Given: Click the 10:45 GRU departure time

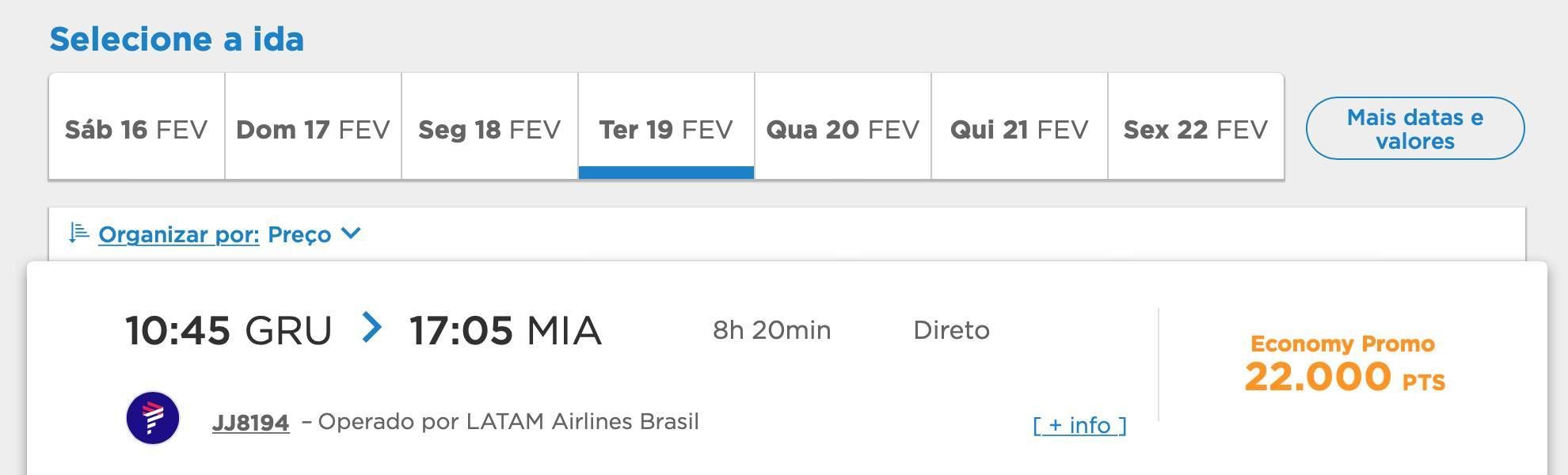Looking at the screenshot, I should point(229,330).
